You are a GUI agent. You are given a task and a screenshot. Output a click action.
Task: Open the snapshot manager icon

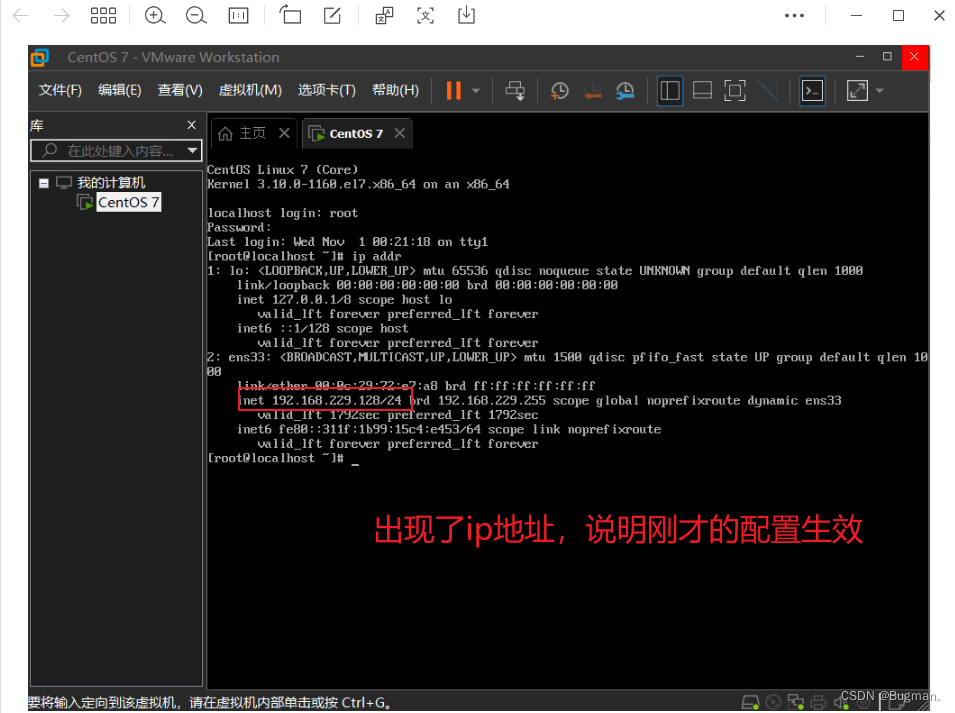pyautogui.click(x=625, y=91)
